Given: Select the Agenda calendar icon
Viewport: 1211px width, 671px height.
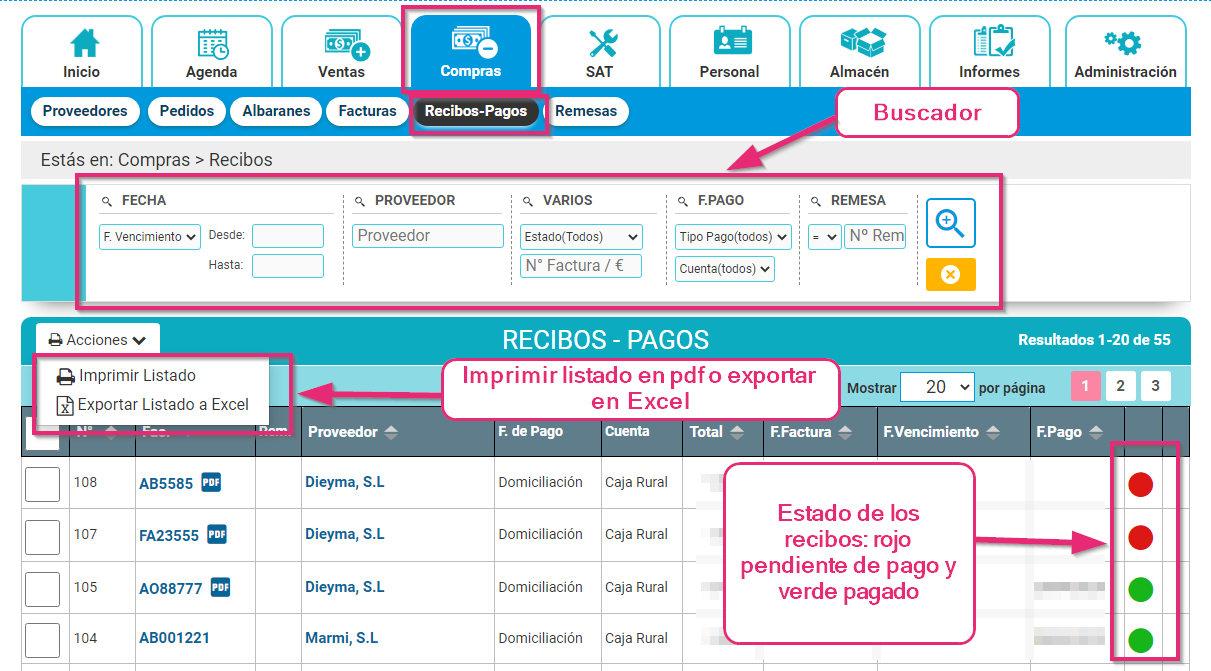Looking at the screenshot, I should (212, 44).
